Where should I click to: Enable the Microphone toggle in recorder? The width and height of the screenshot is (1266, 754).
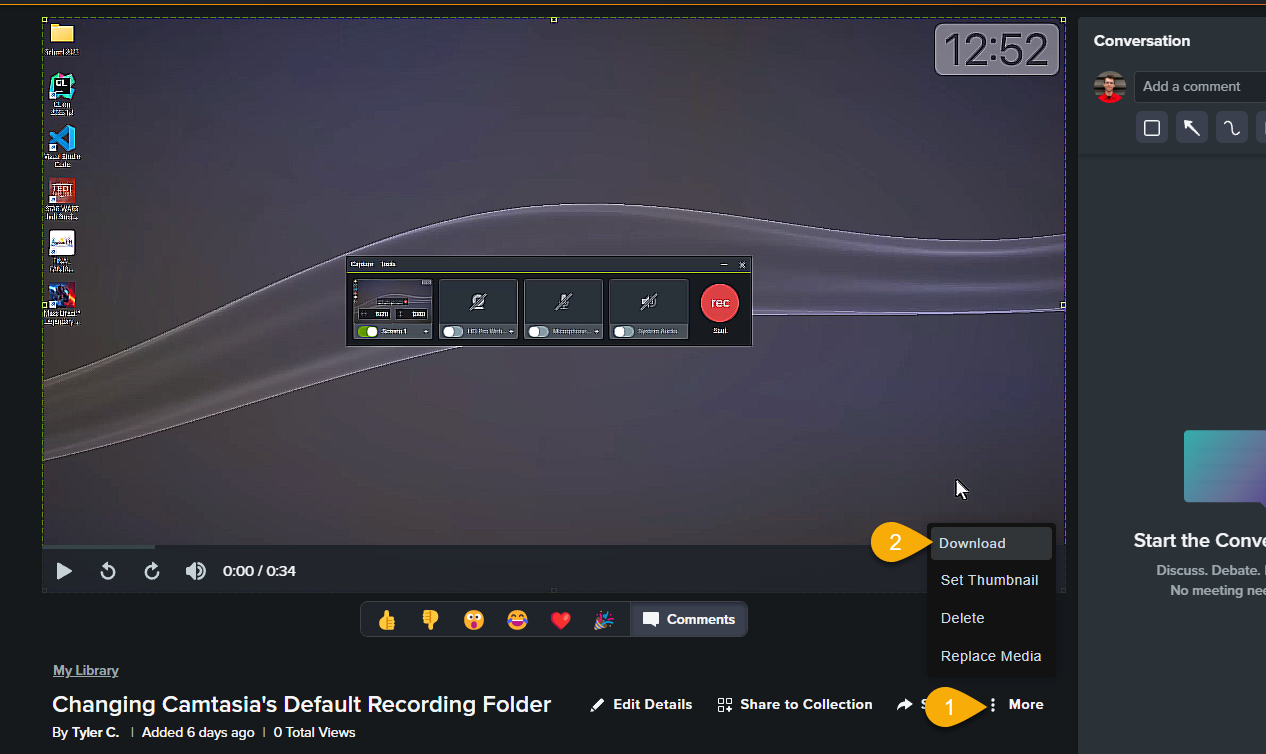539,331
